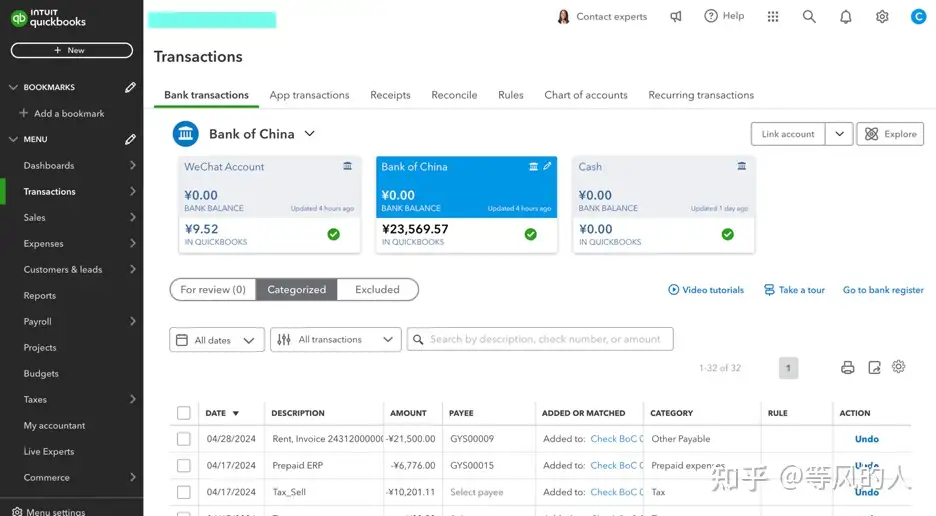936x516 pixels.
Task: Open Check BoC link in Prepaid ERP row
Action: [617, 465]
